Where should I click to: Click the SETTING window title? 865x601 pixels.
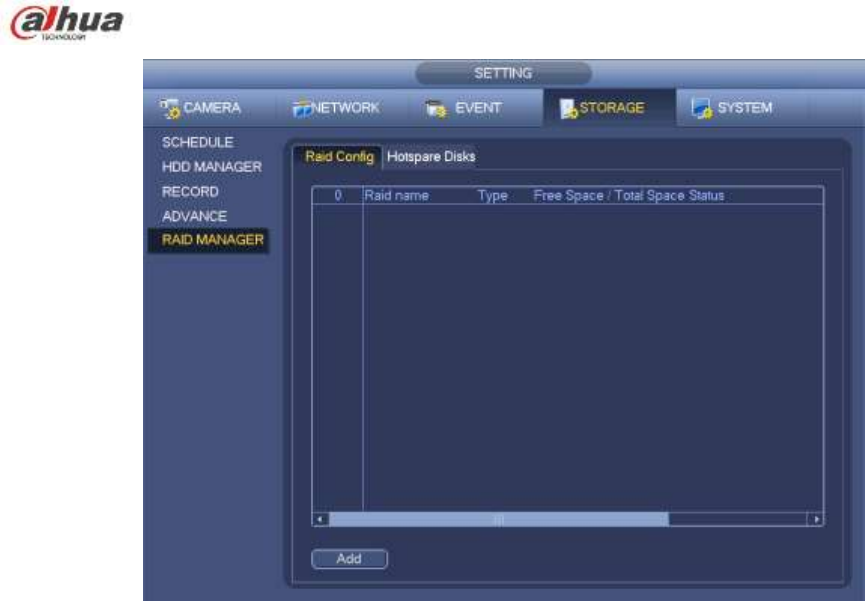click(503, 73)
